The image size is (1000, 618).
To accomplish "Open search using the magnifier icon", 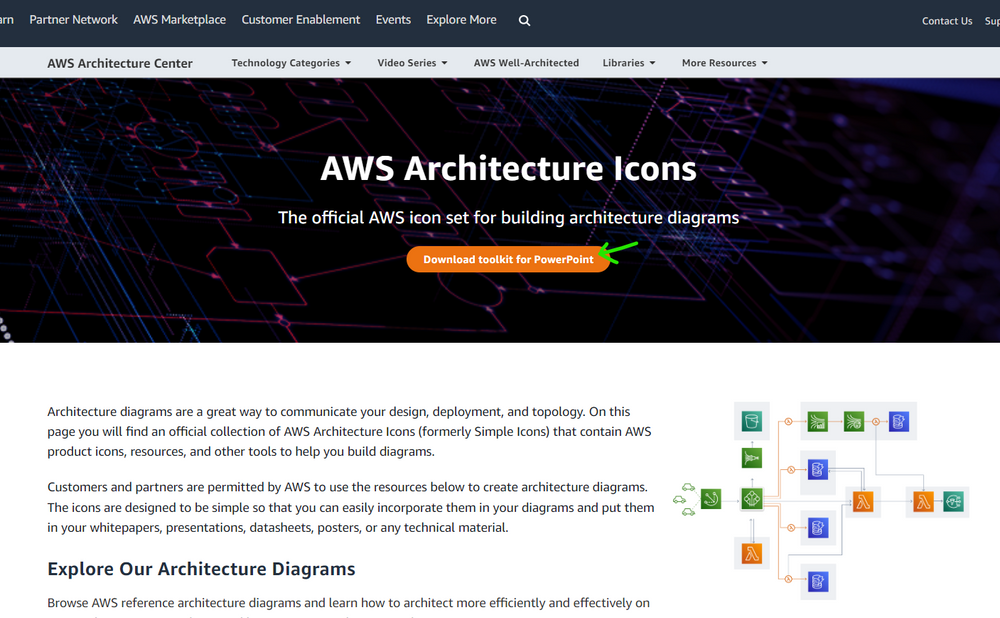I will point(524,19).
